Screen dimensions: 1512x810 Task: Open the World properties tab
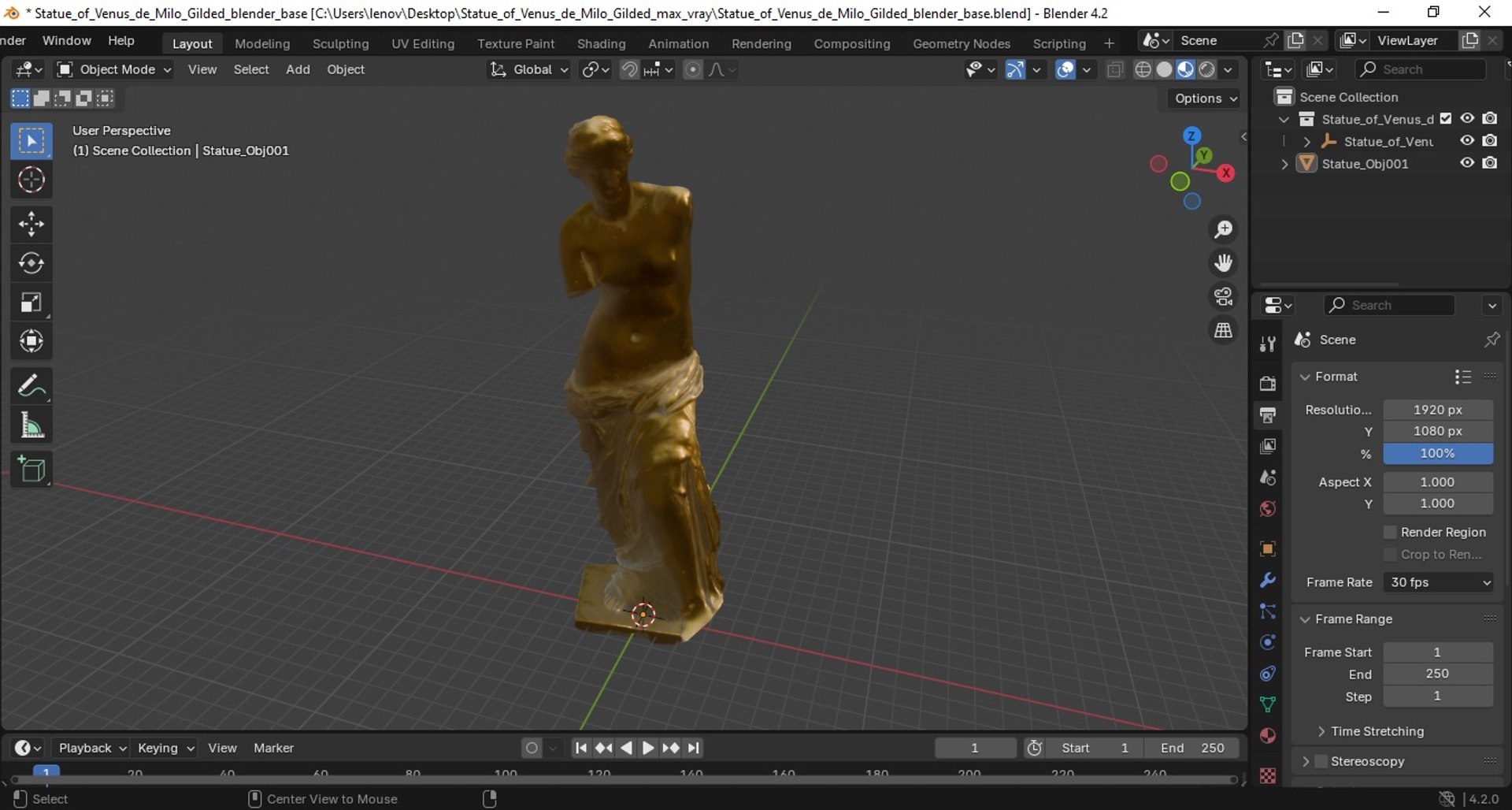click(1268, 509)
